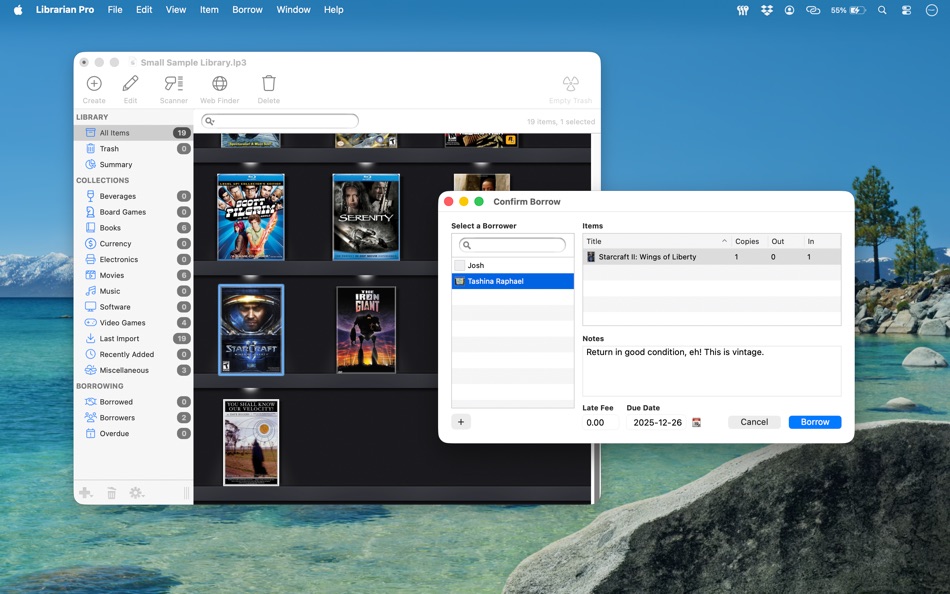Click the gear actions icon at bottom sidebar

(136, 492)
